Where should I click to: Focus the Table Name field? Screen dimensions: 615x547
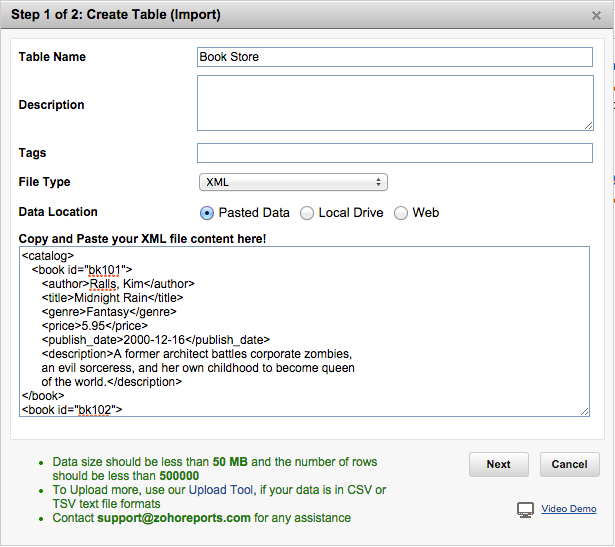click(395, 57)
